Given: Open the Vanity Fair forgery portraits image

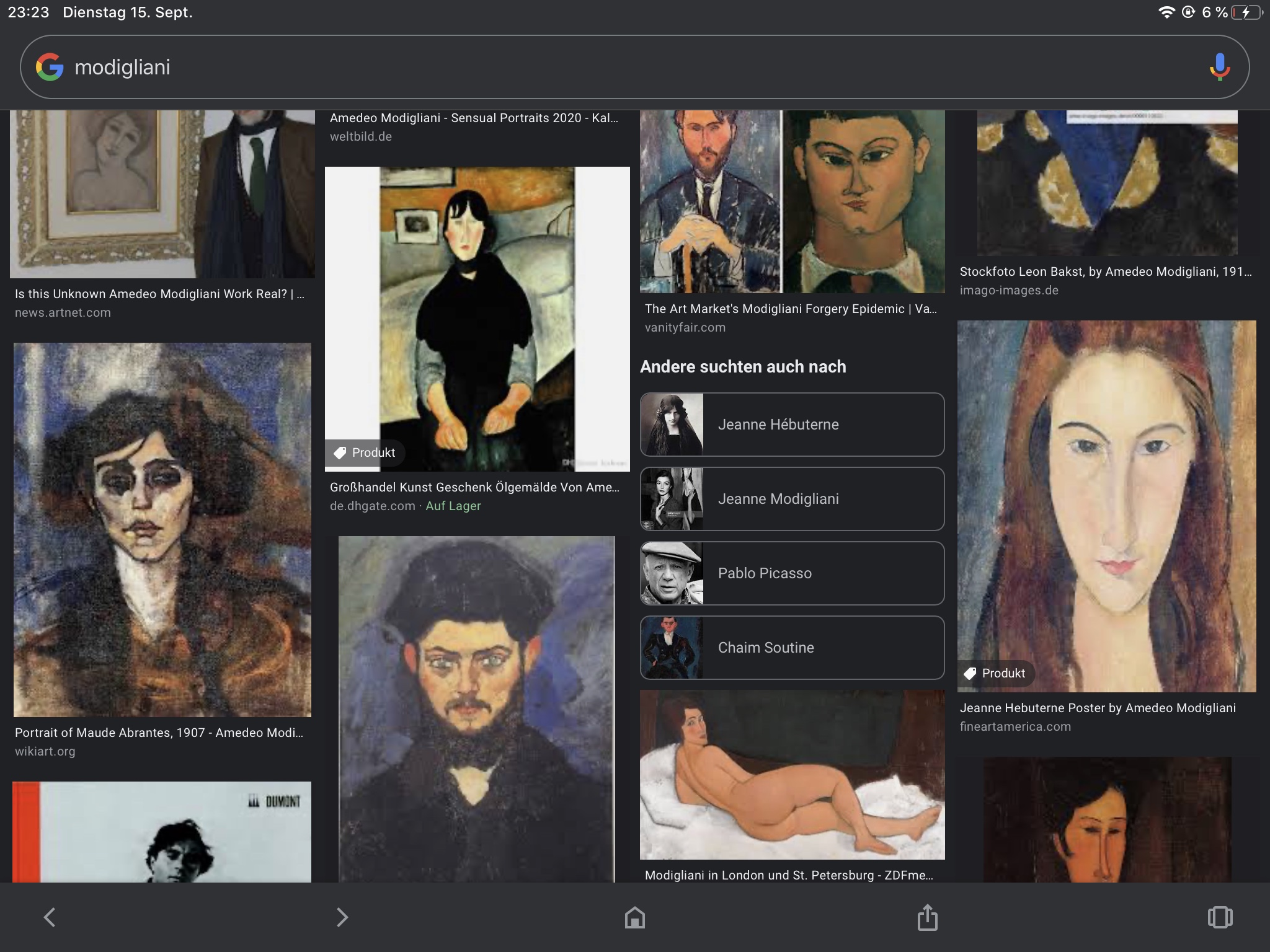Looking at the screenshot, I should 792,201.
